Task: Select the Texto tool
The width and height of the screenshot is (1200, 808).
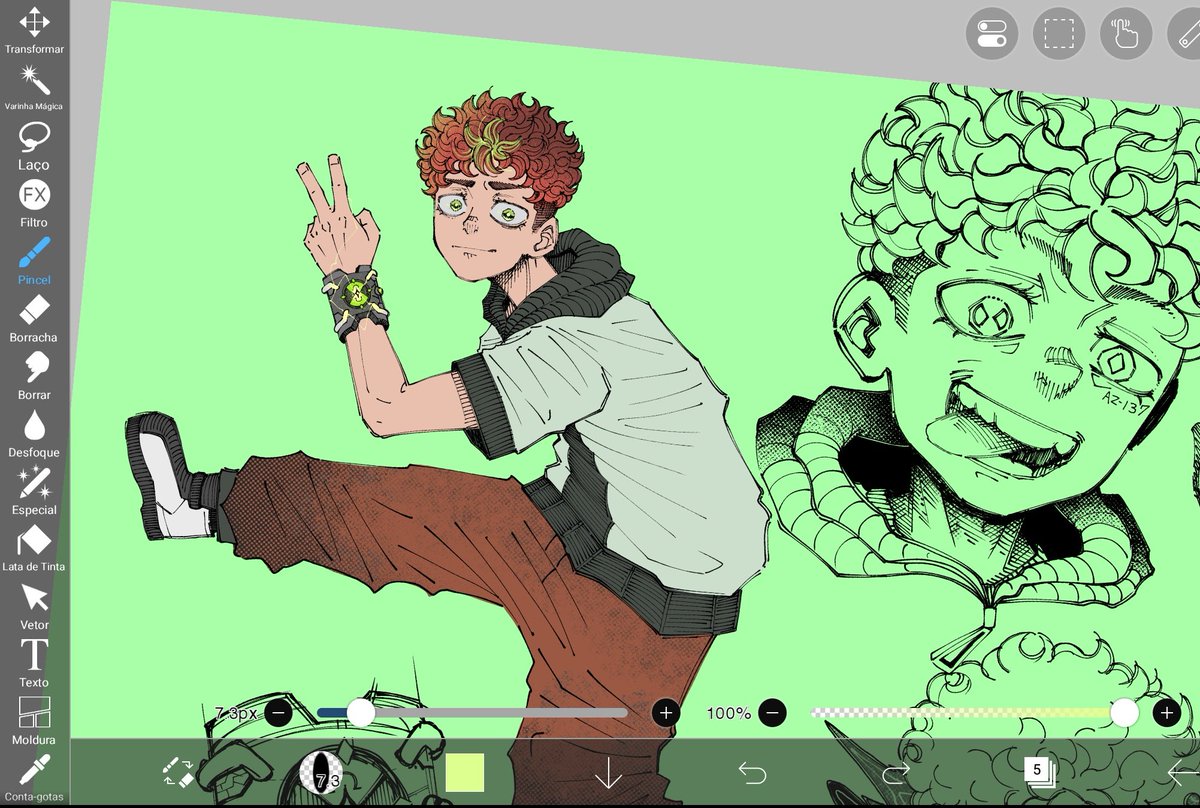Action: (x=34, y=663)
